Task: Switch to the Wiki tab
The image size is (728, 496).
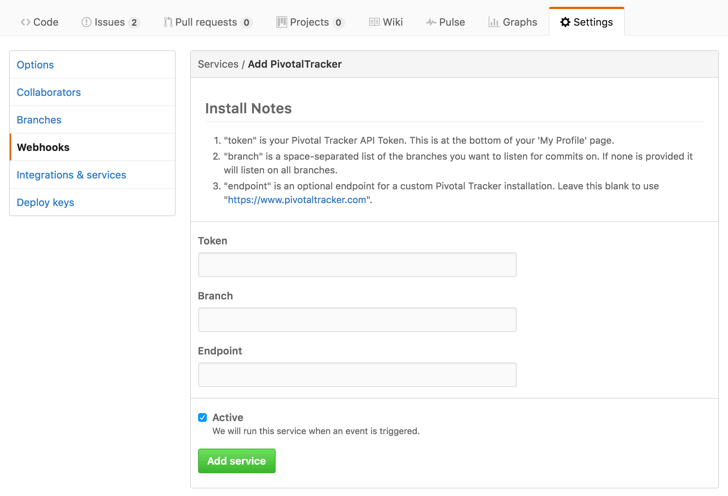Action: (392, 22)
